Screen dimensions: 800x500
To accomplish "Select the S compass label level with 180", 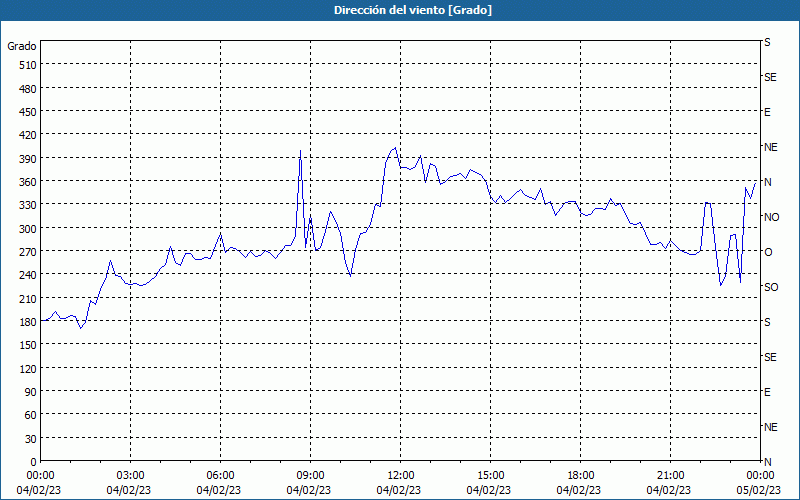I will (x=767, y=322).
